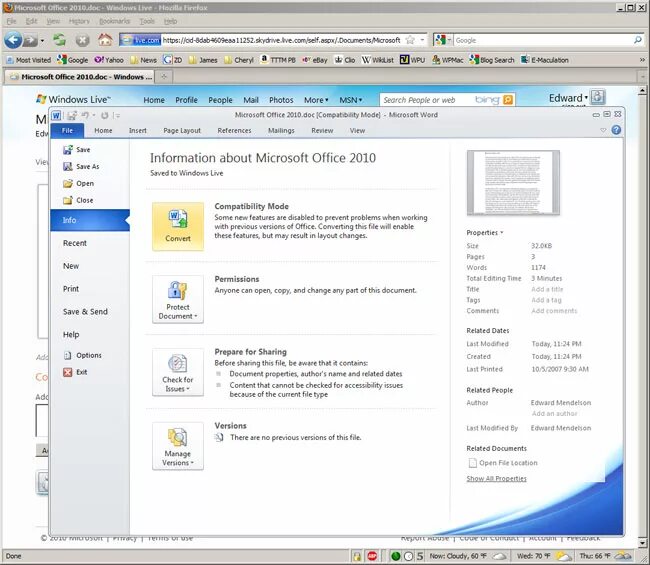The width and height of the screenshot is (650, 565).
Task: Expand the Properties dropdown in Word
Action: (x=485, y=233)
